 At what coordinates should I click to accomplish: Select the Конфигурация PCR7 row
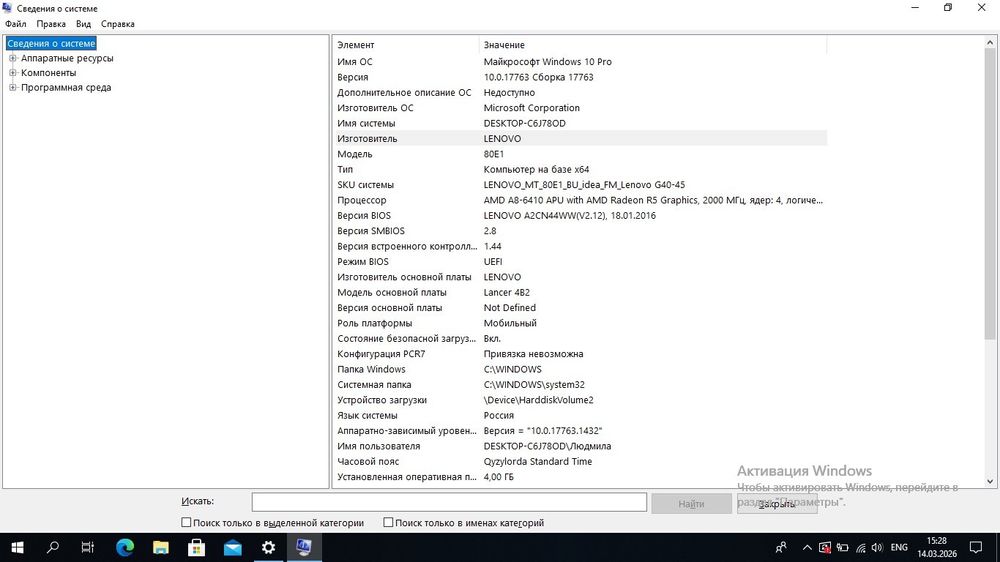tap(580, 353)
